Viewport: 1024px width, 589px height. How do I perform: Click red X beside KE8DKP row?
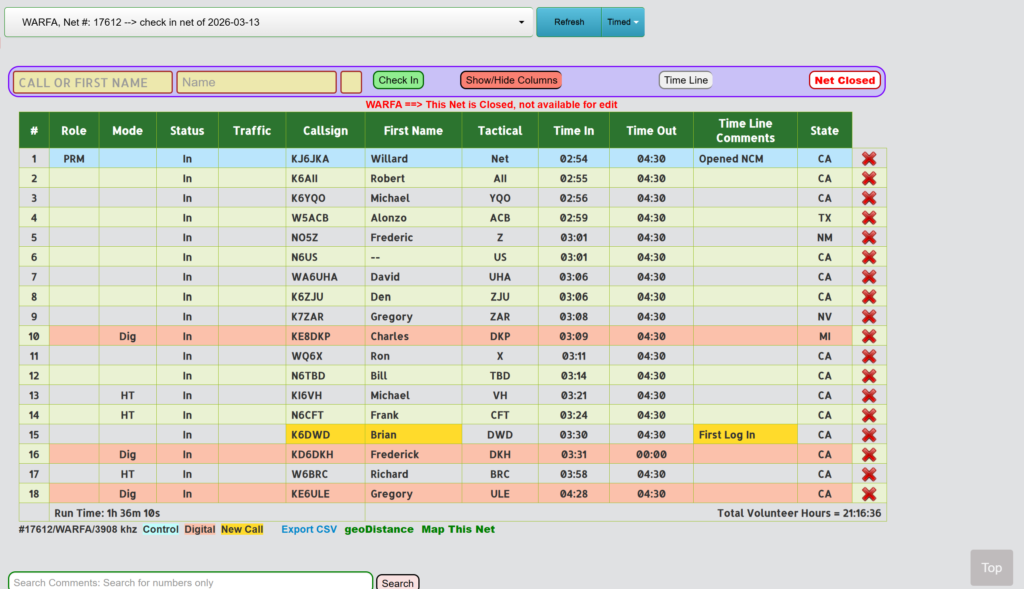tap(868, 336)
